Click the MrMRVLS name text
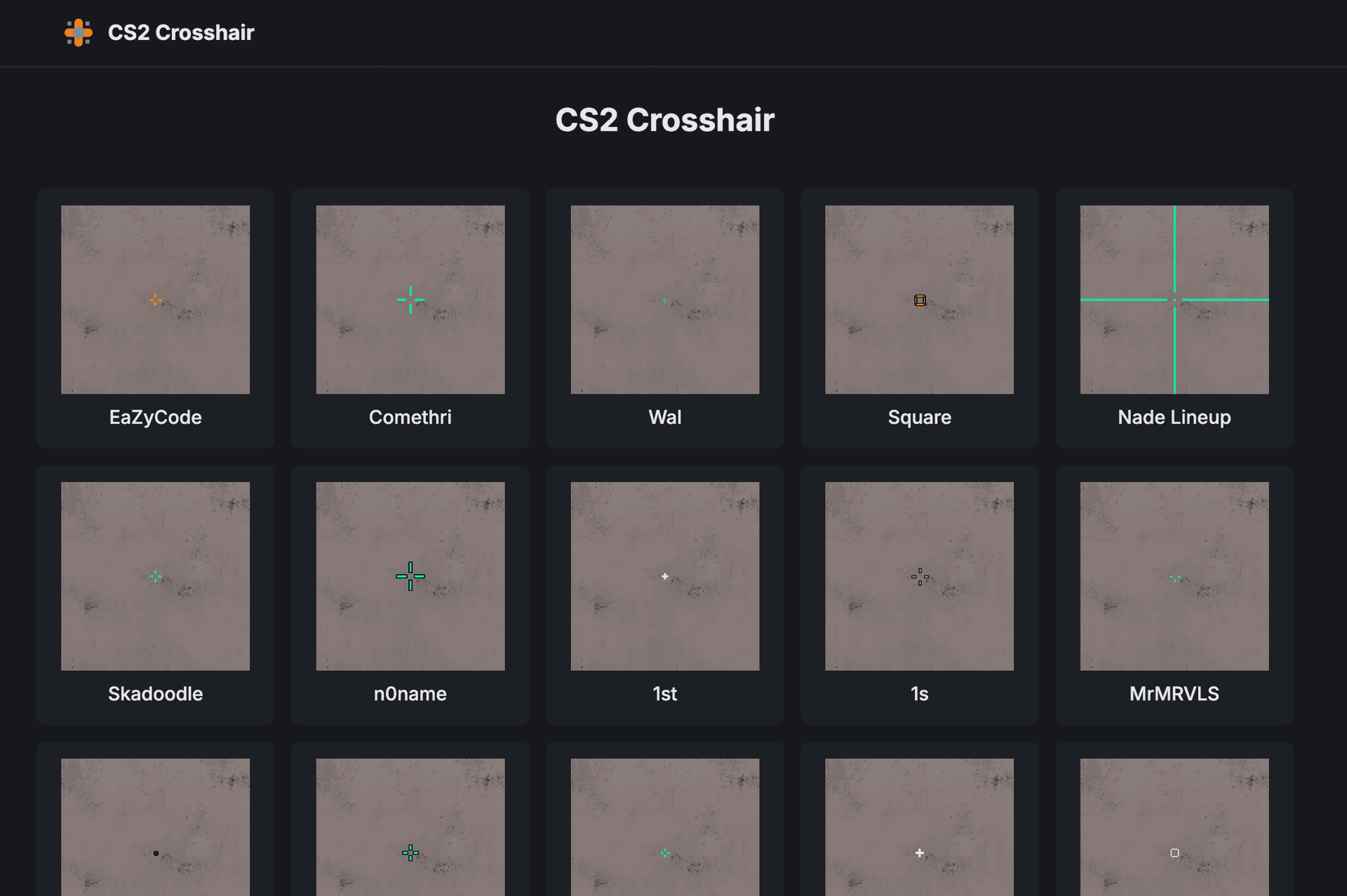Viewport: 1347px width, 896px height. click(x=1174, y=694)
